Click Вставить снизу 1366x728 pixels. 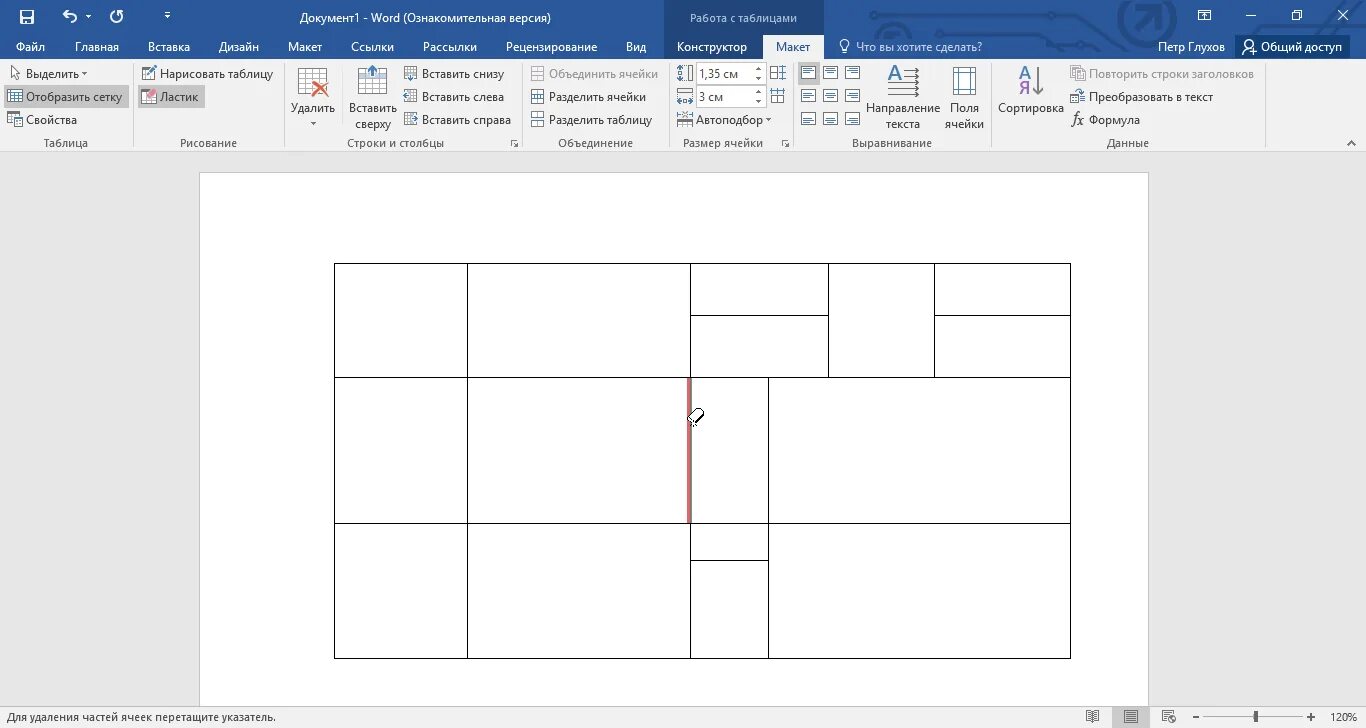[x=454, y=74]
